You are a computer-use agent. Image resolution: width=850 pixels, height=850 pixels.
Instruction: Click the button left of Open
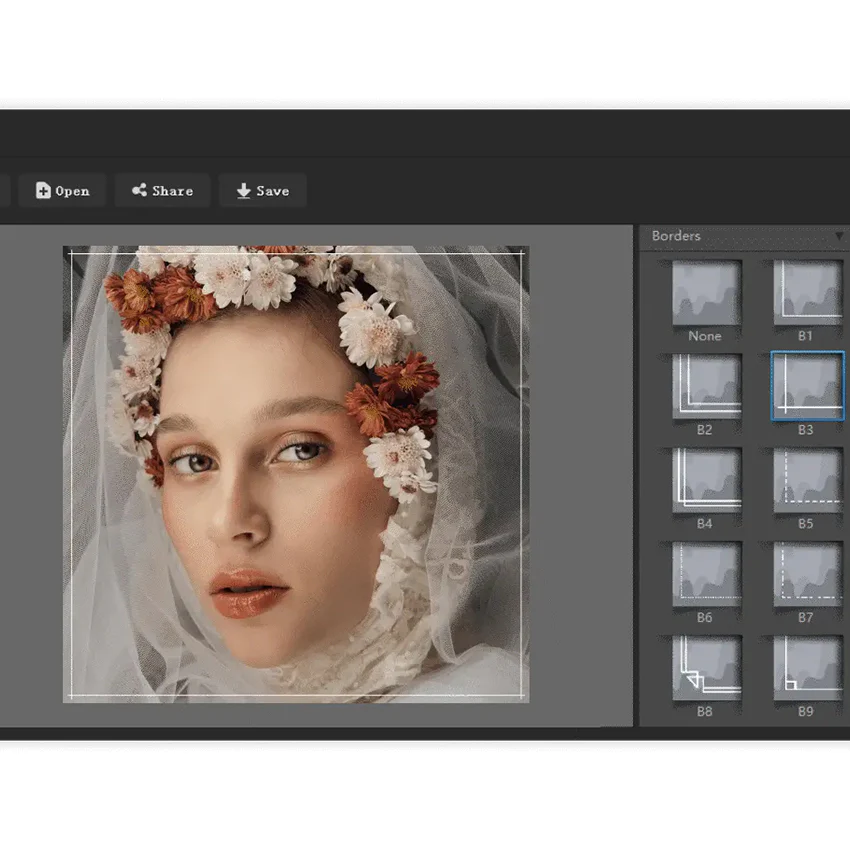tap(4, 190)
